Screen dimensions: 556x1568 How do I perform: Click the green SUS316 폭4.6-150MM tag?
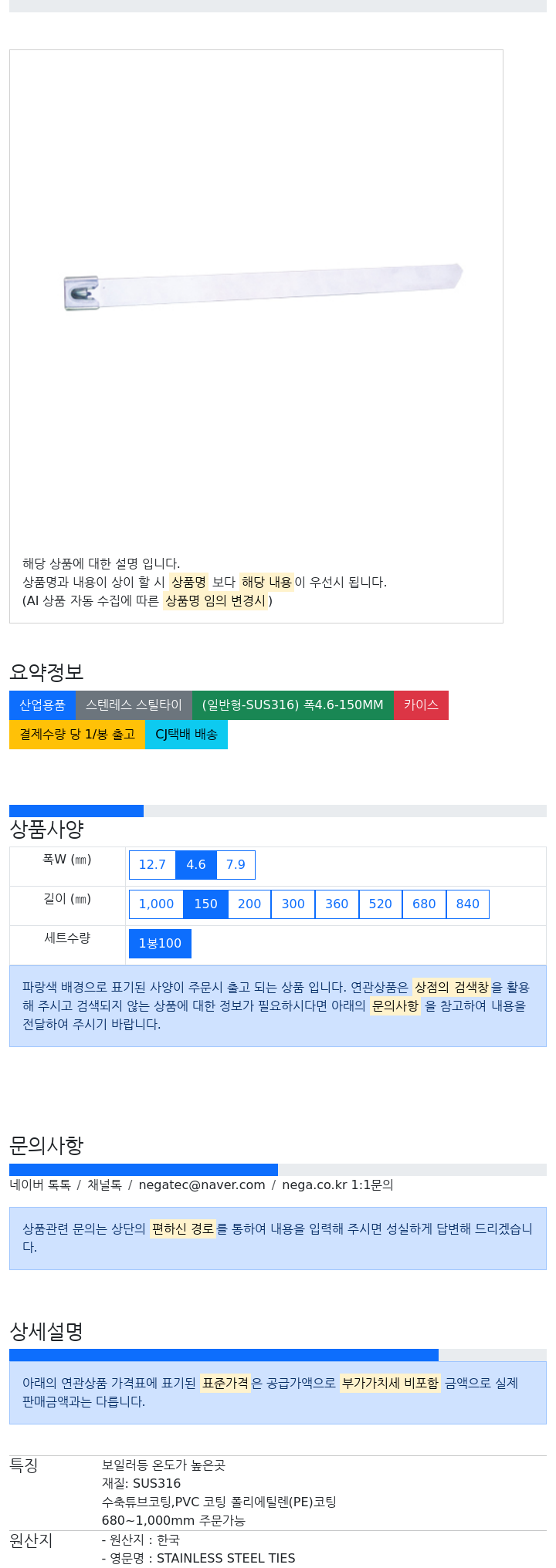point(293,705)
